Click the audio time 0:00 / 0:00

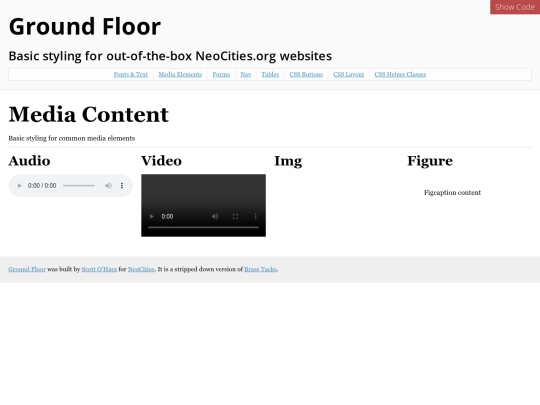tap(42, 186)
